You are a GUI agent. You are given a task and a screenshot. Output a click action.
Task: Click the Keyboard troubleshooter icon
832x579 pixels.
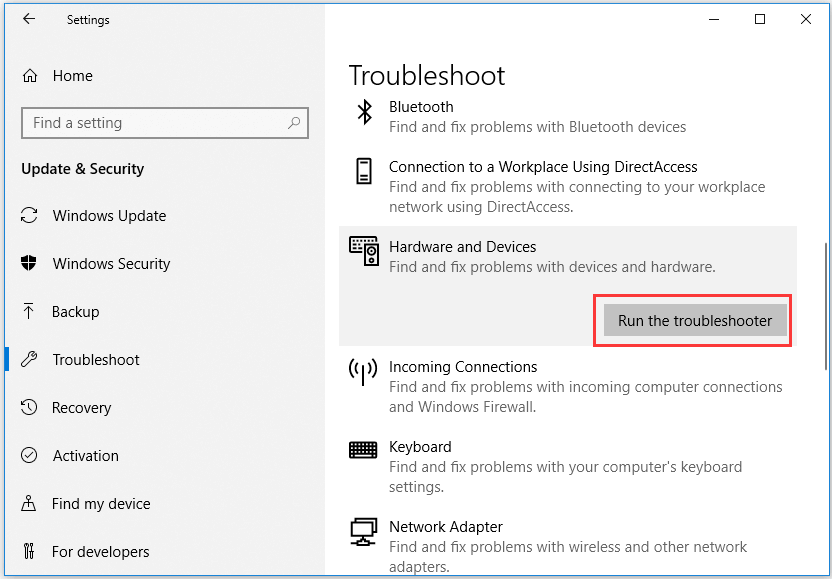pyautogui.click(x=363, y=450)
